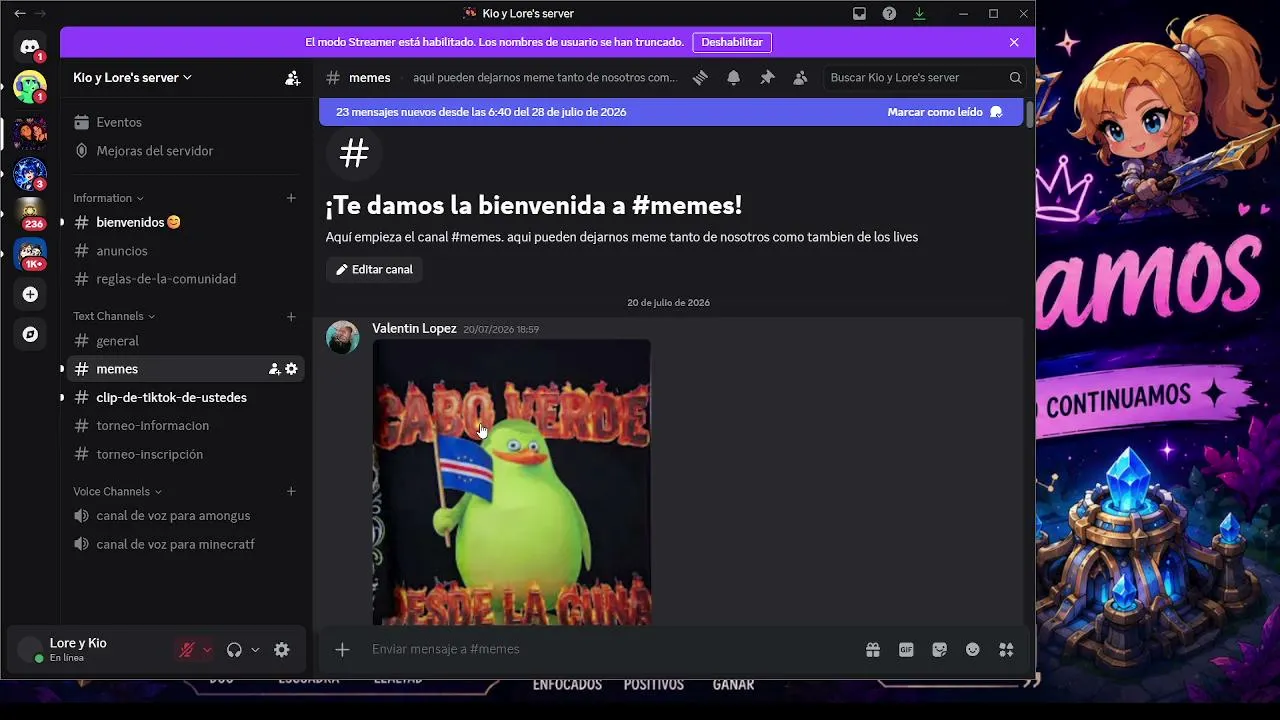The width and height of the screenshot is (1280, 720).
Task: Click the memes channel topic text in header
Action: (x=544, y=77)
